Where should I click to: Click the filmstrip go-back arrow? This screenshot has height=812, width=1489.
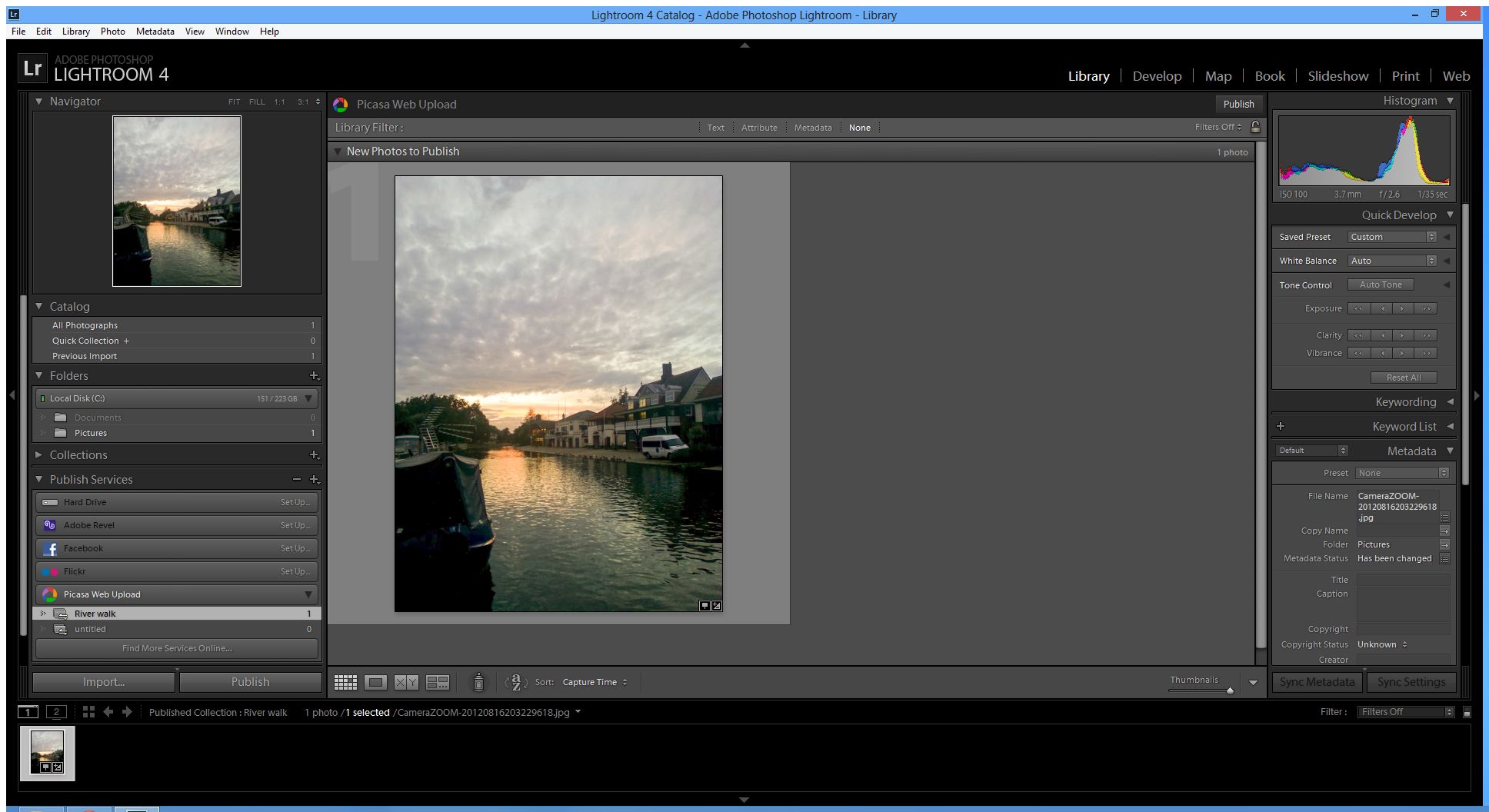108,712
